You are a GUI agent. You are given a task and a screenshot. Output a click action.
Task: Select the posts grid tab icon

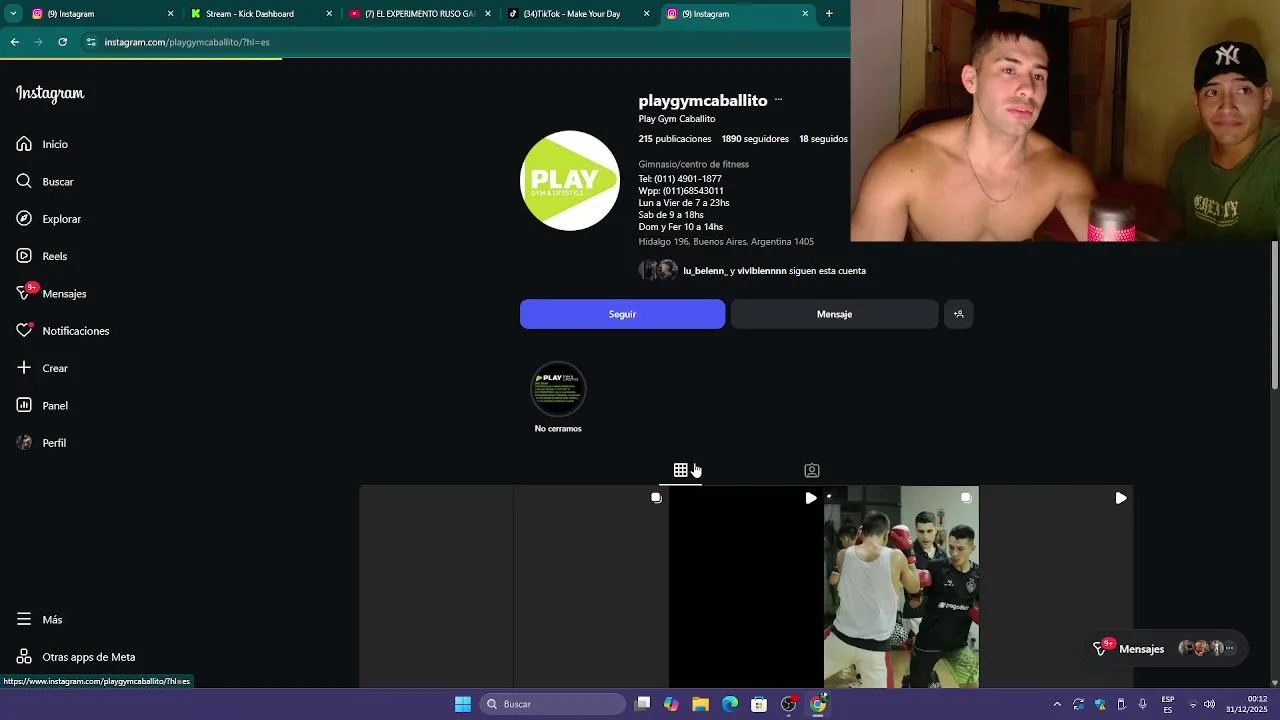[681, 470]
